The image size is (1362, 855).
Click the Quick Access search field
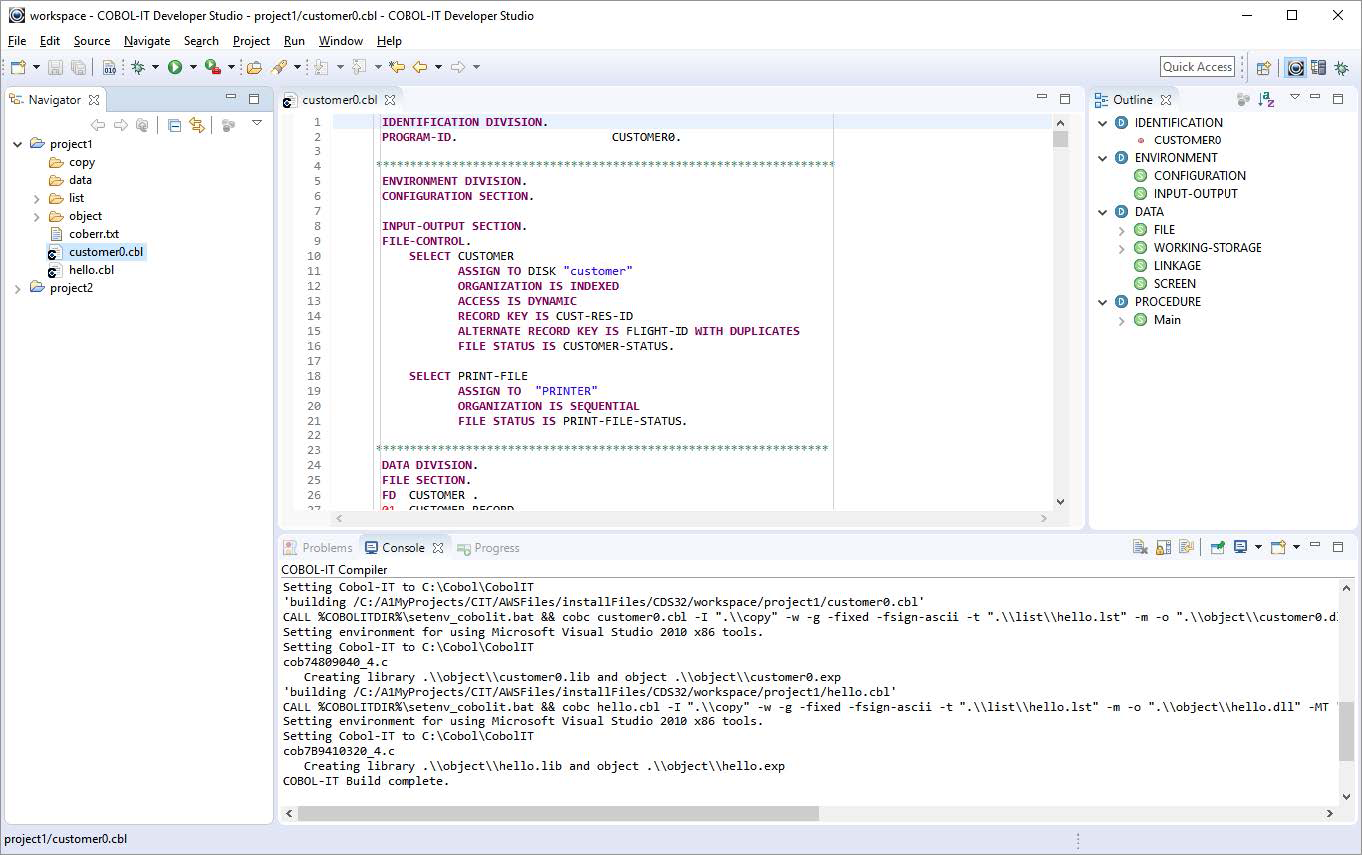click(1197, 67)
